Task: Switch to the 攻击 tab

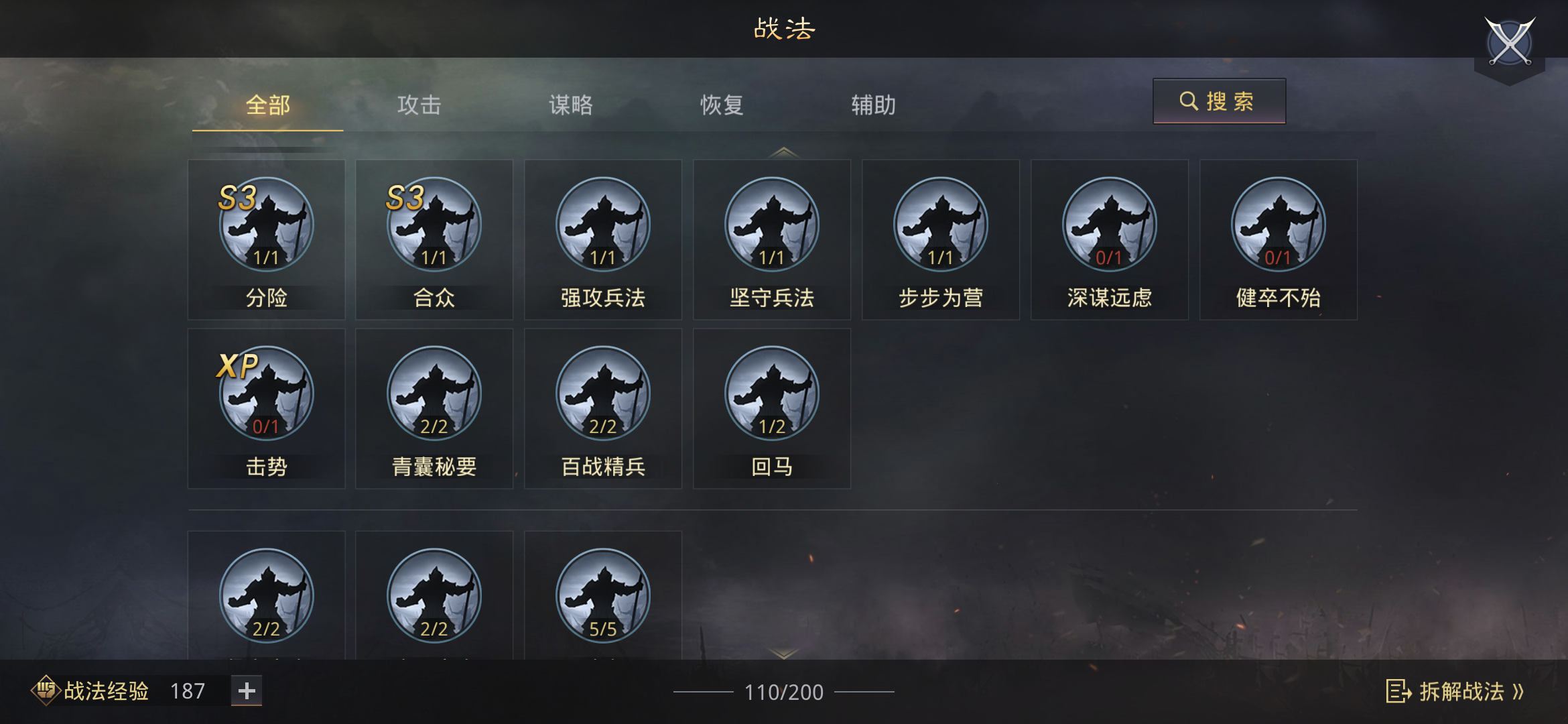Action: pos(419,105)
